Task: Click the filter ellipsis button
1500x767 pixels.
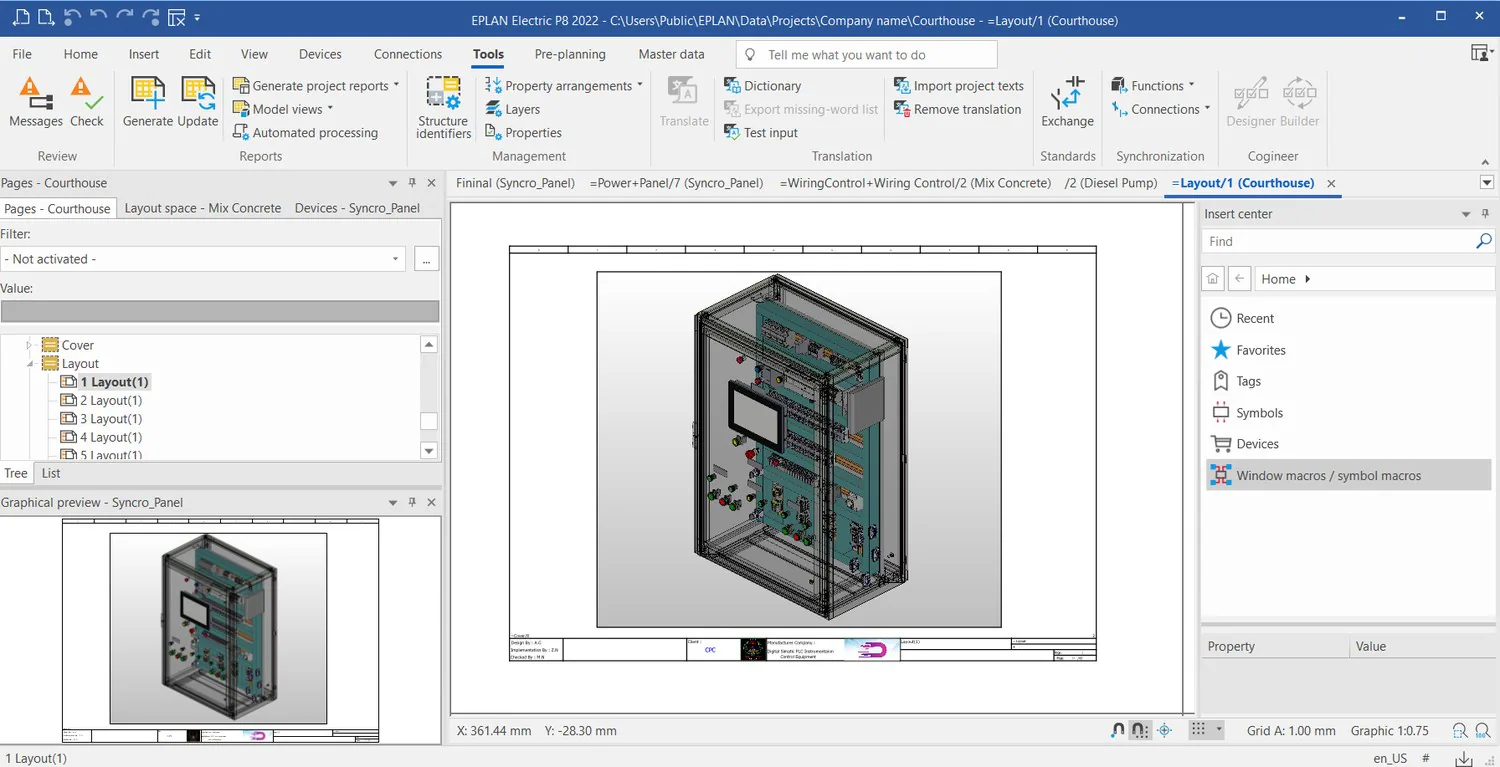Action: (x=426, y=259)
